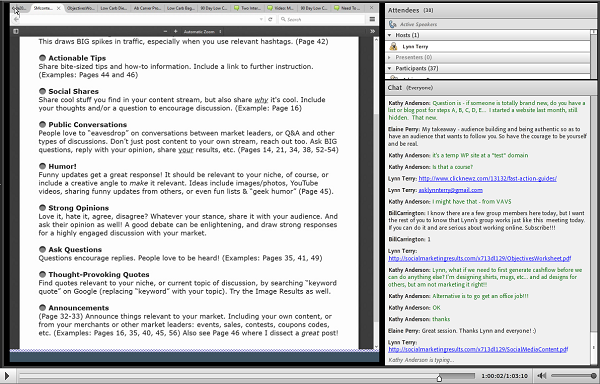Collapse the Hosts (1) group
600x384 pixels.
coord(390,35)
